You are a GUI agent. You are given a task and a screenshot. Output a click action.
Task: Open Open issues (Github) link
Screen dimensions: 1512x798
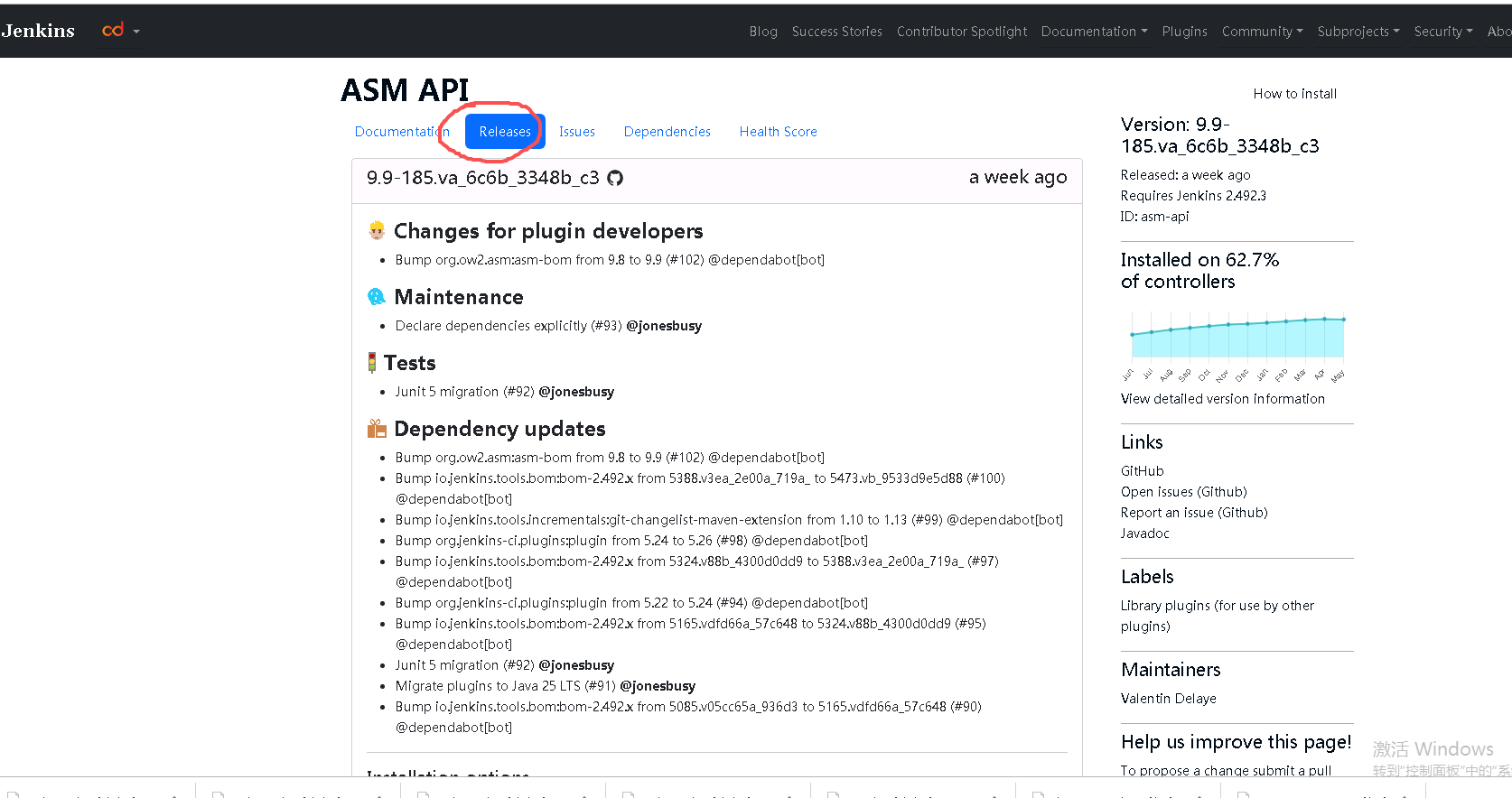click(1183, 492)
